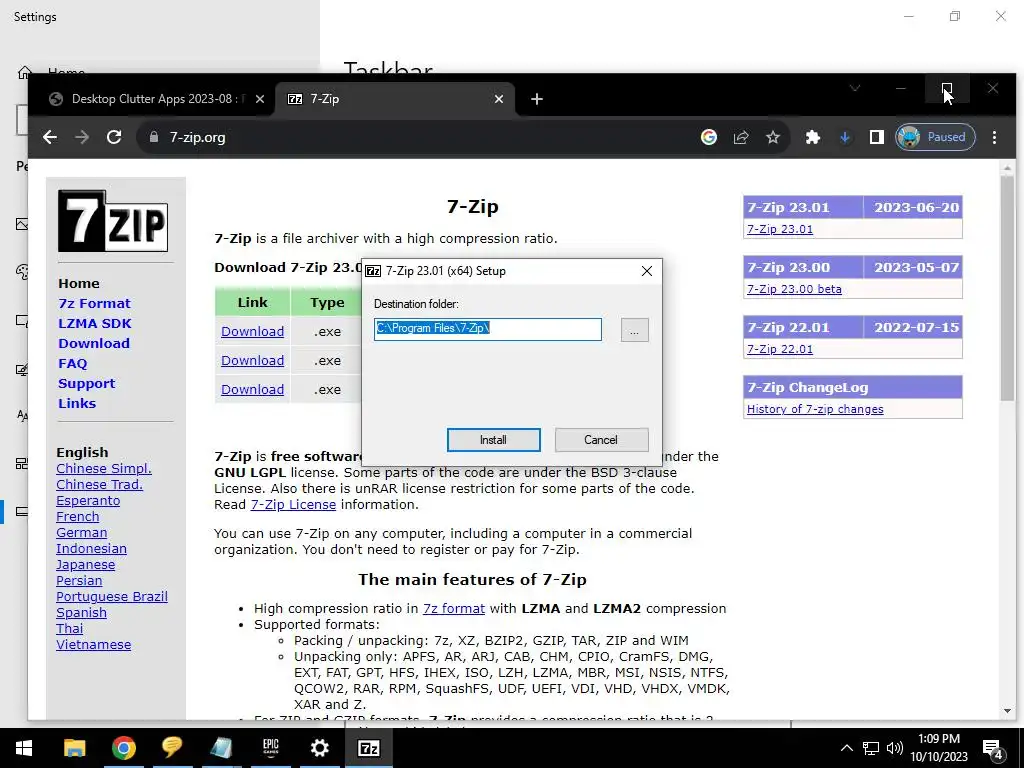Open Chrome three-dot menu

(x=994, y=137)
